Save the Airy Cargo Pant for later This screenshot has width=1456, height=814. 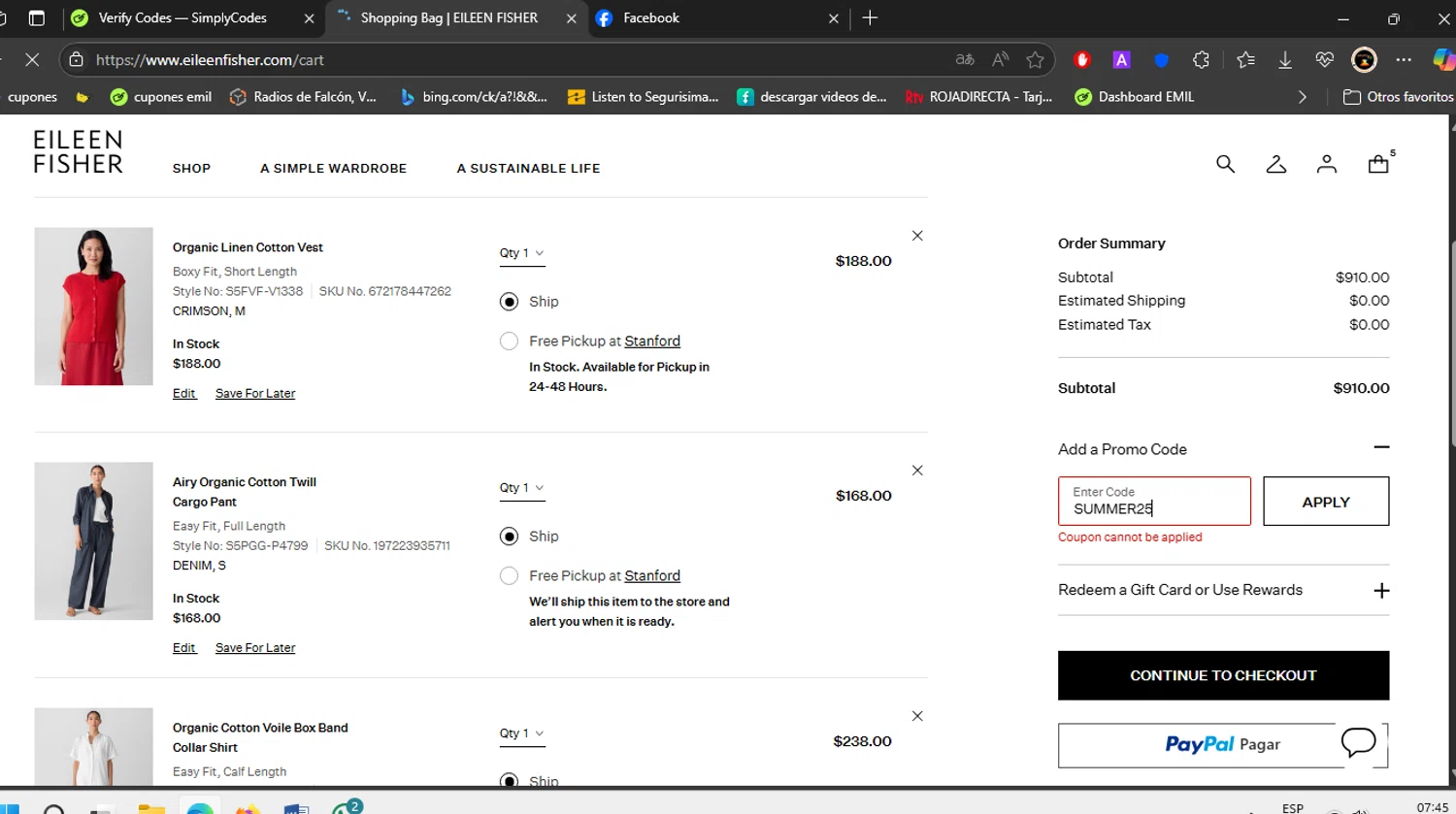coord(255,648)
